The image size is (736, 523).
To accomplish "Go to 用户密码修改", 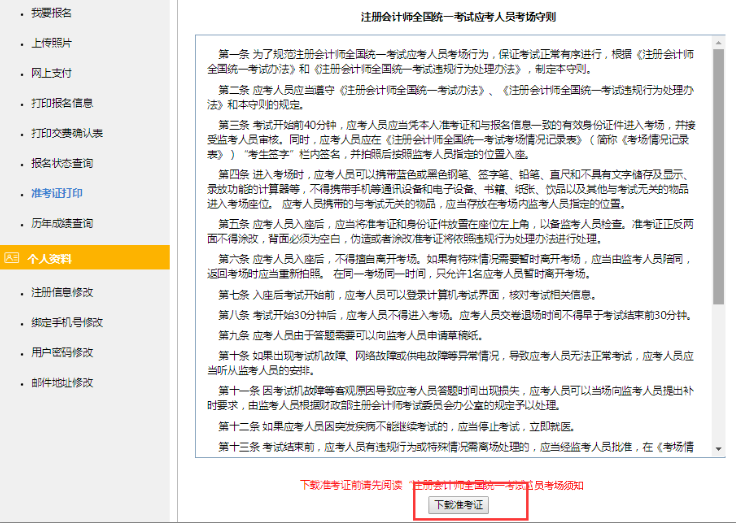I will coord(62,352).
